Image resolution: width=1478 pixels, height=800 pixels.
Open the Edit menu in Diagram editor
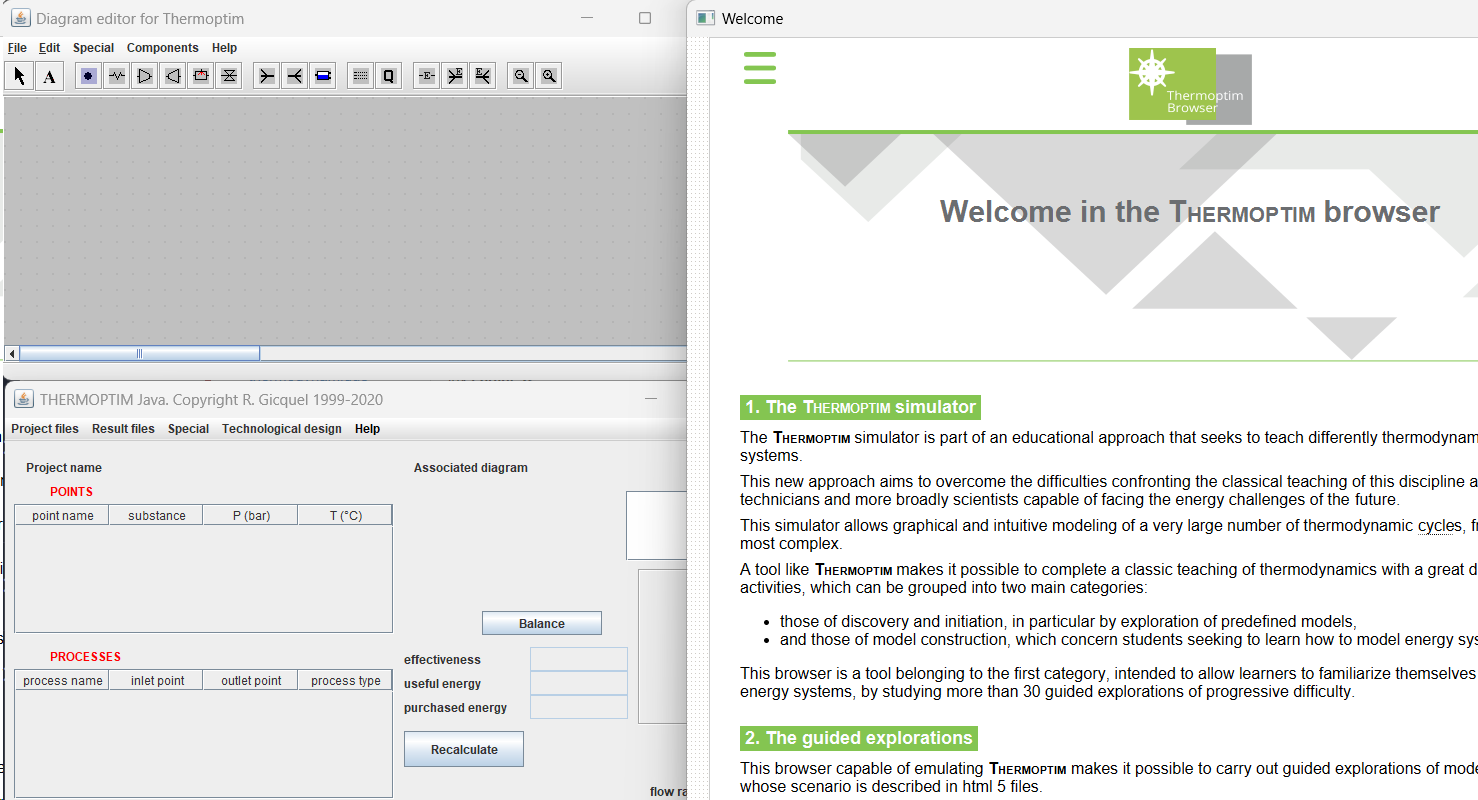coord(50,48)
